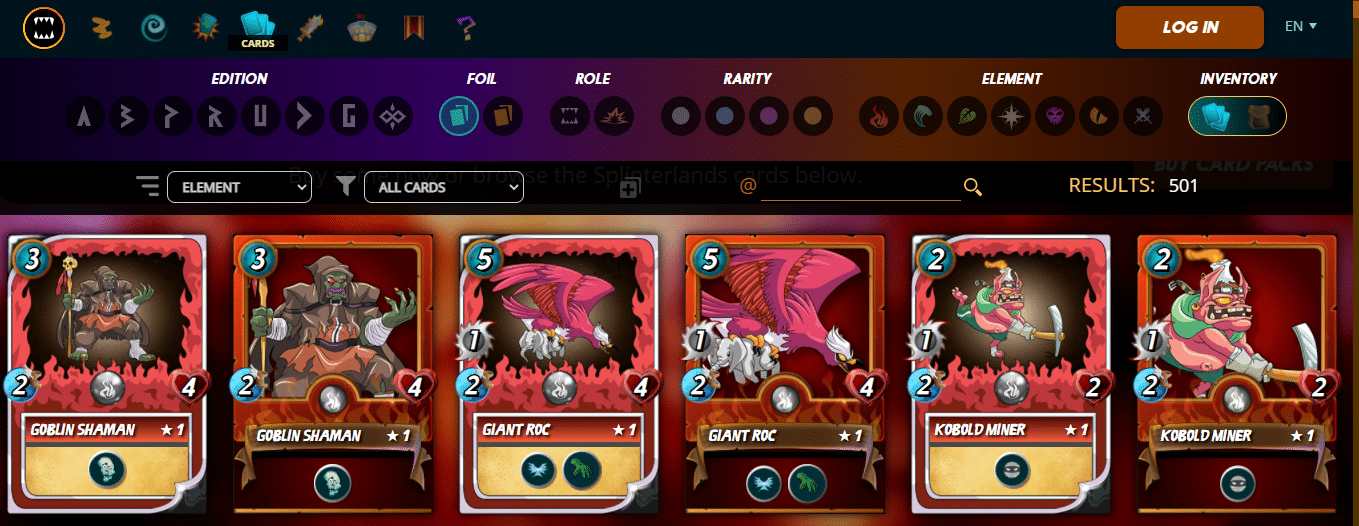Expand the EN language selector
The height and width of the screenshot is (526, 1359).
1301,26
